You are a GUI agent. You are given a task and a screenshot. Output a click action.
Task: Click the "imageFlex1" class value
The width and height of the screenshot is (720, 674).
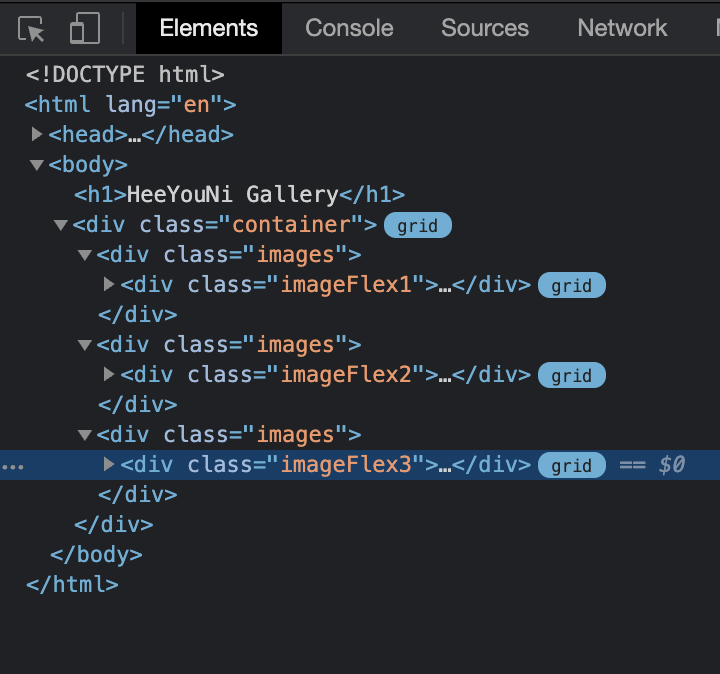346,284
